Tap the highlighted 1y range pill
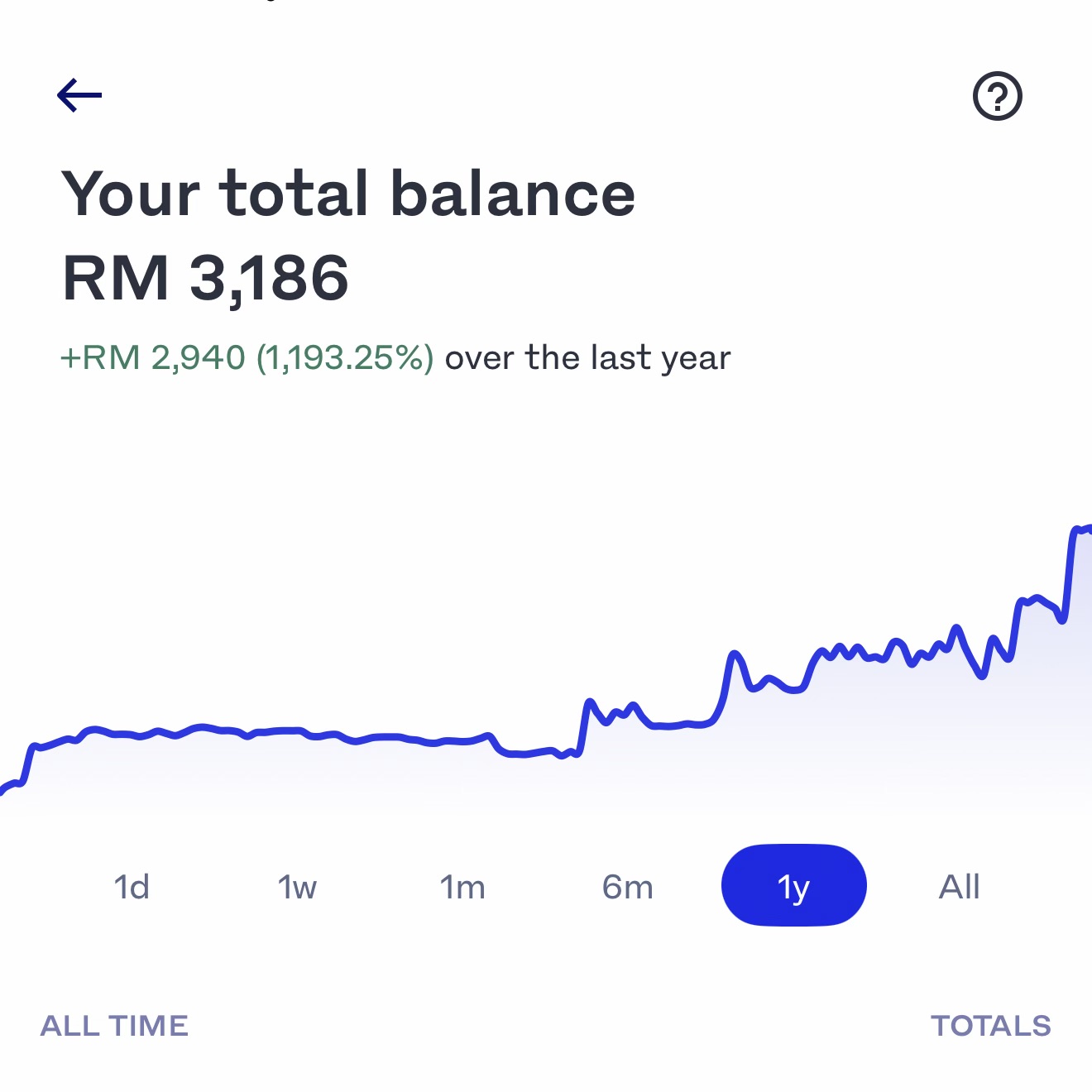 [793, 885]
